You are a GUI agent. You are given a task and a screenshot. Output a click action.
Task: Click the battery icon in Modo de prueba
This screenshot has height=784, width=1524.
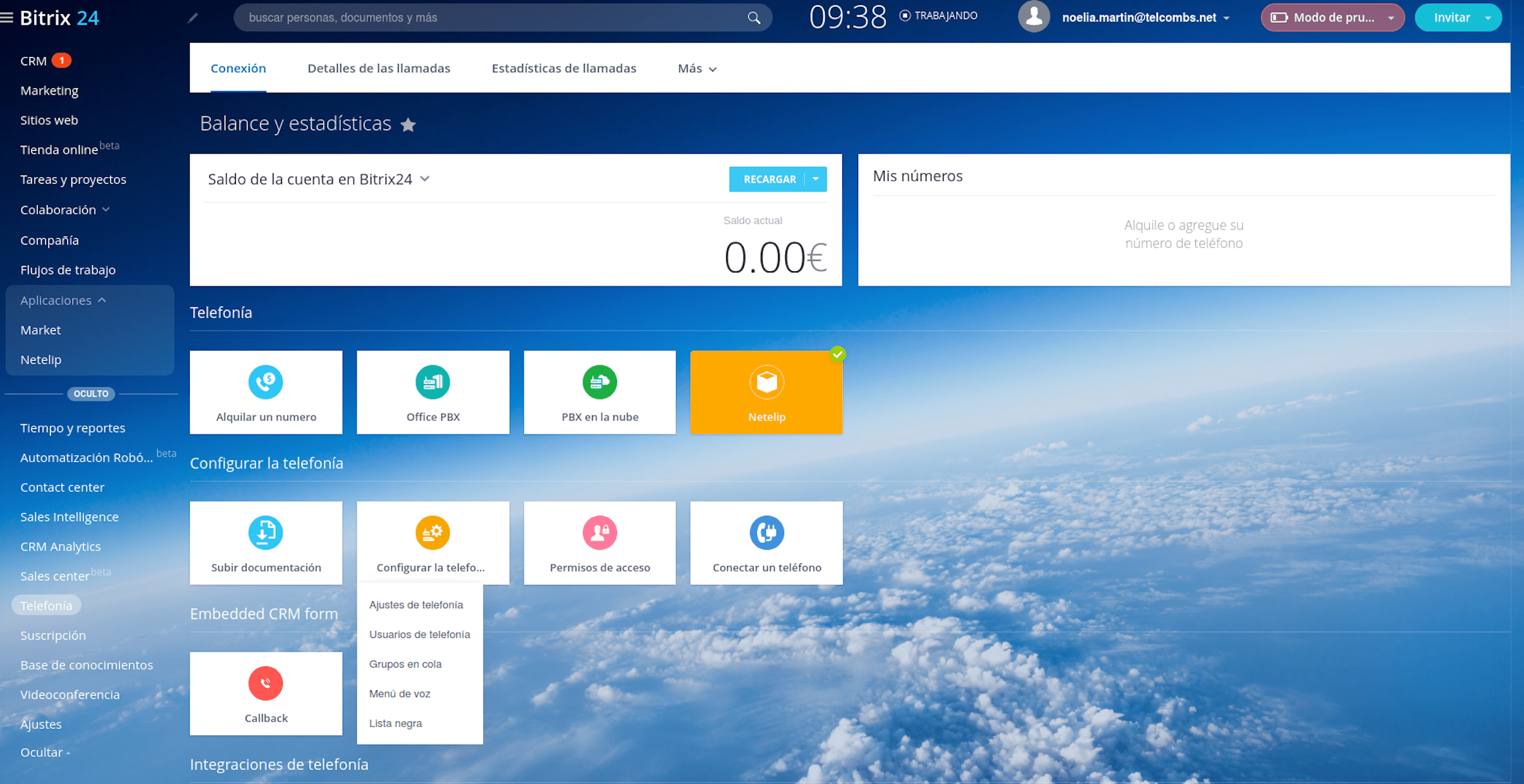coord(1279,18)
